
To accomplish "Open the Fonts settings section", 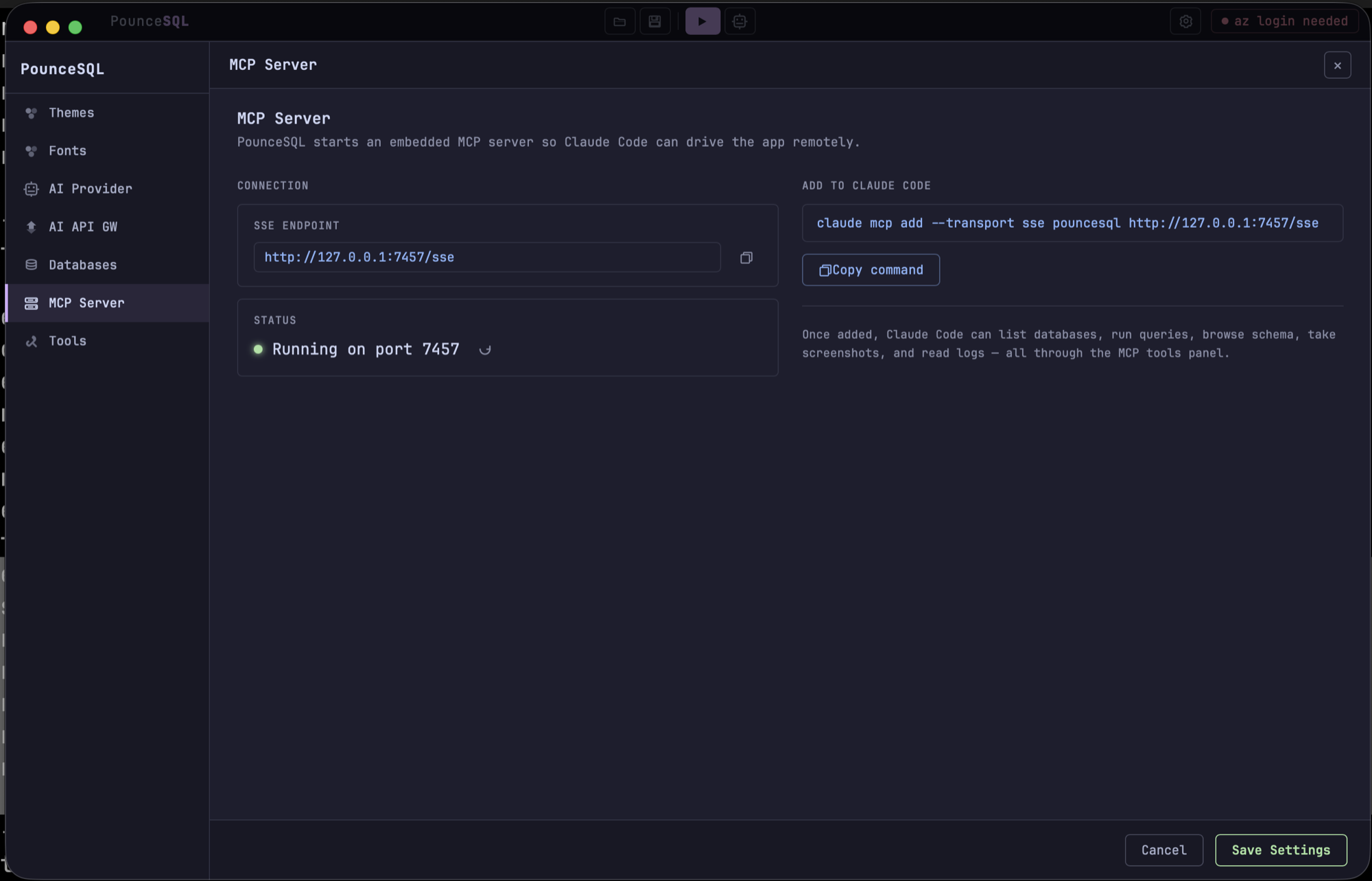I will tap(107, 151).
